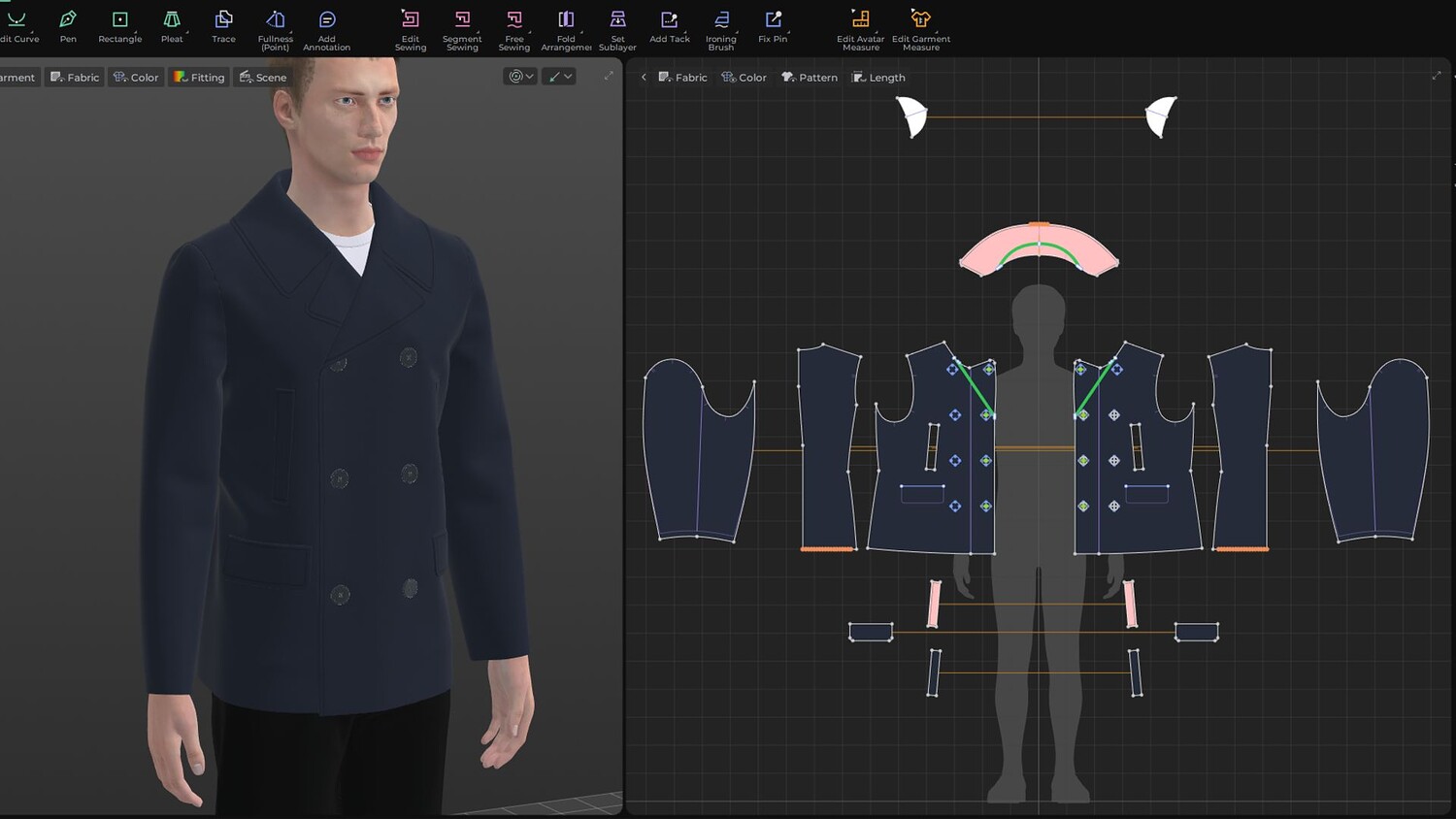Switch to the Color tab in the 3D window

[136, 77]
